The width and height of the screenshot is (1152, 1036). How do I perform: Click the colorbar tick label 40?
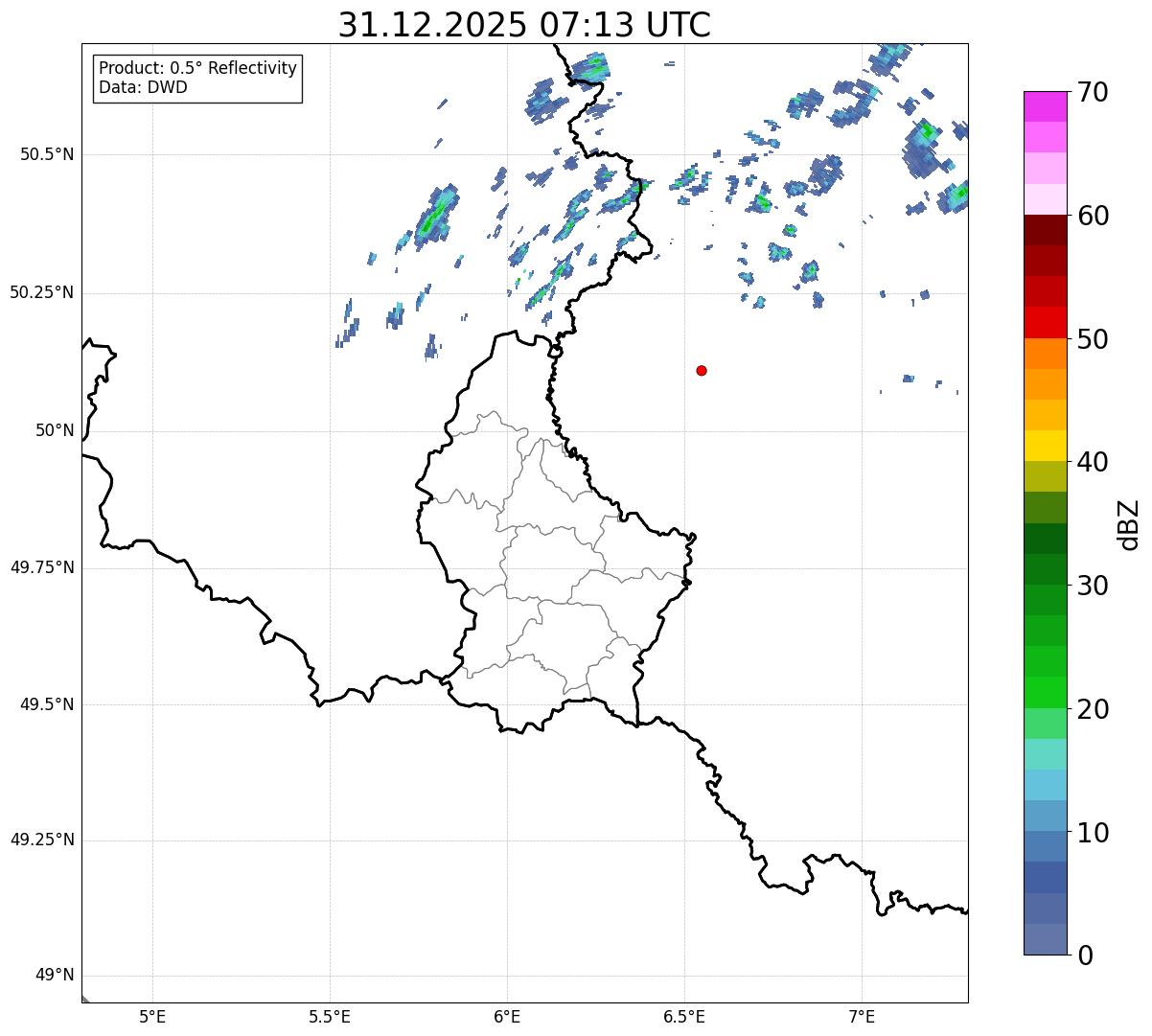point(1094,462)
